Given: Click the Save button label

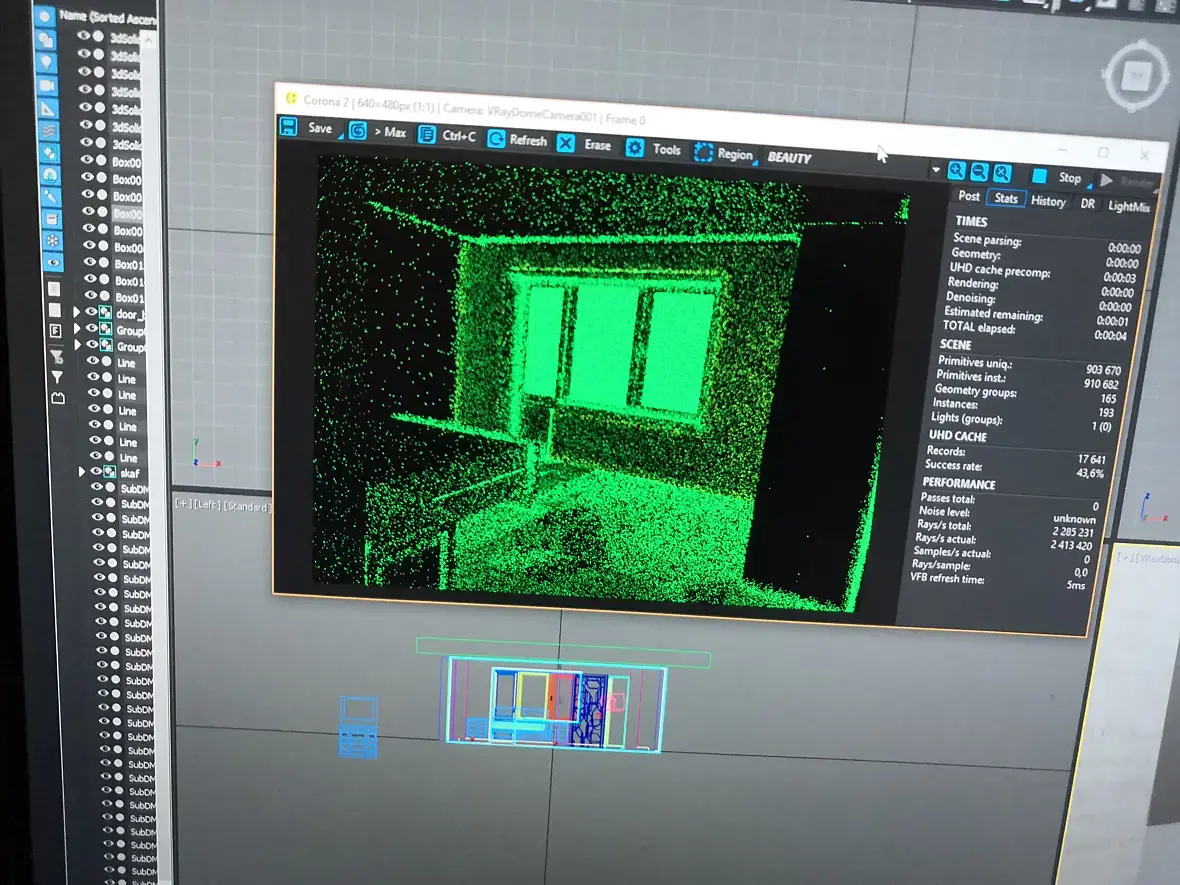Looking at the screenshot, I should click(320, 128).
